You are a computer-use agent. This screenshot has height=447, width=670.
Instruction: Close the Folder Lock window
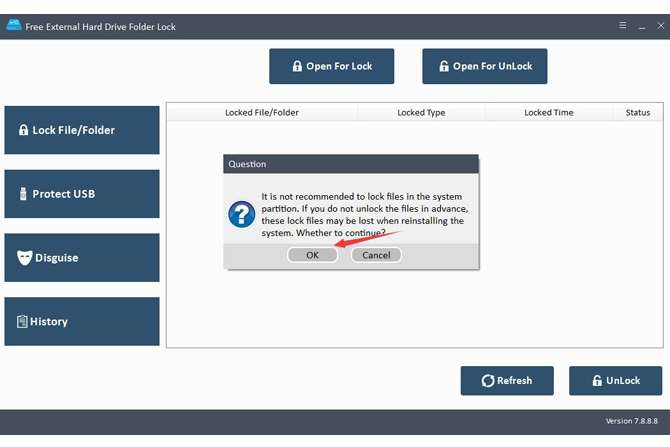661,26
